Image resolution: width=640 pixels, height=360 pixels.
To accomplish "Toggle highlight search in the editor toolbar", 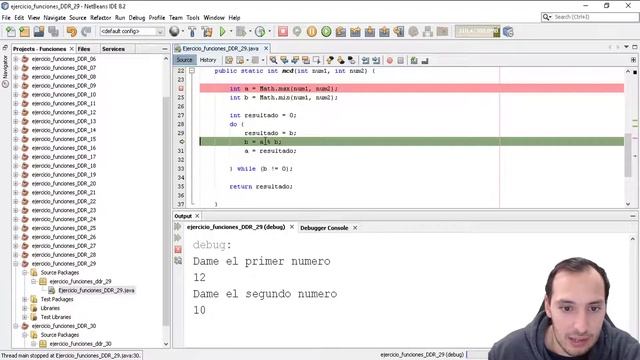I will click(x=306, y=60).
